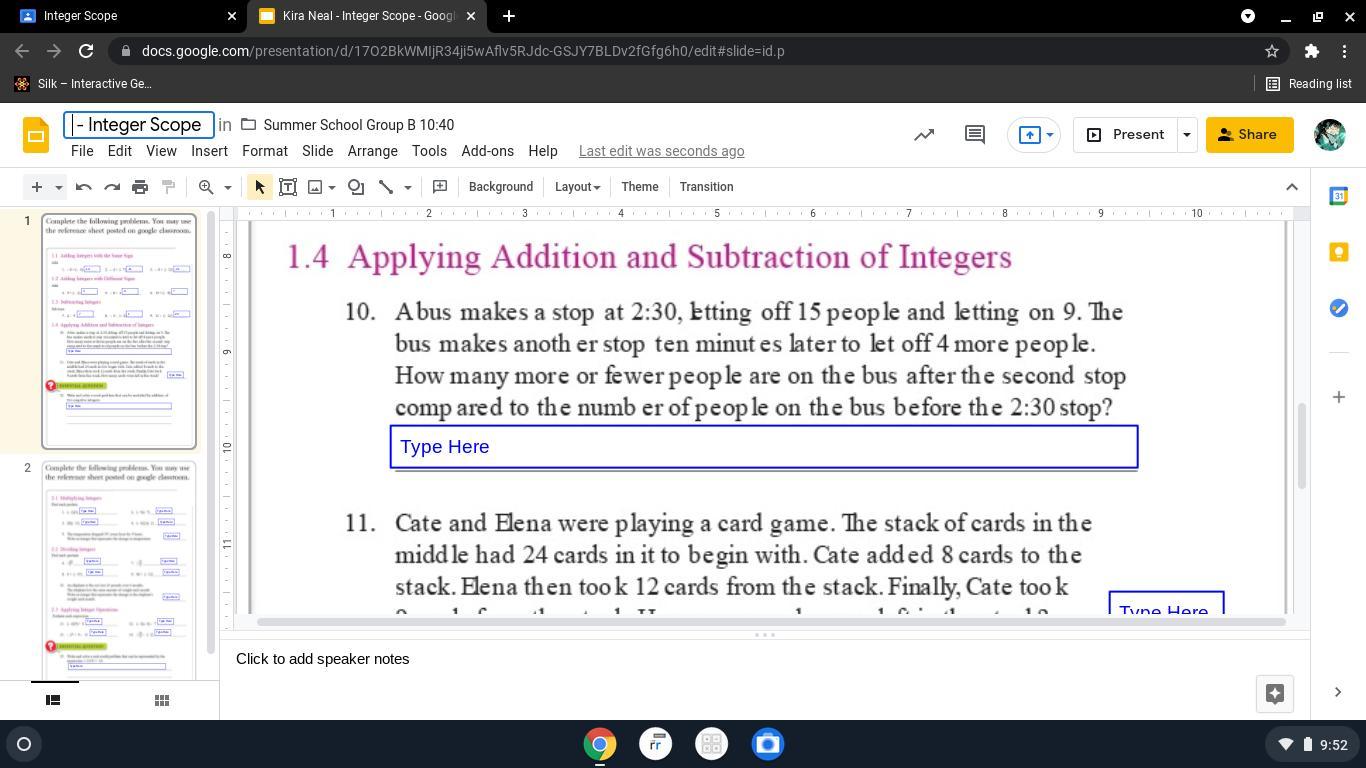Choose the Shape tool
The height and width of the screenshot is (768, 1366).
pos(356,187)
